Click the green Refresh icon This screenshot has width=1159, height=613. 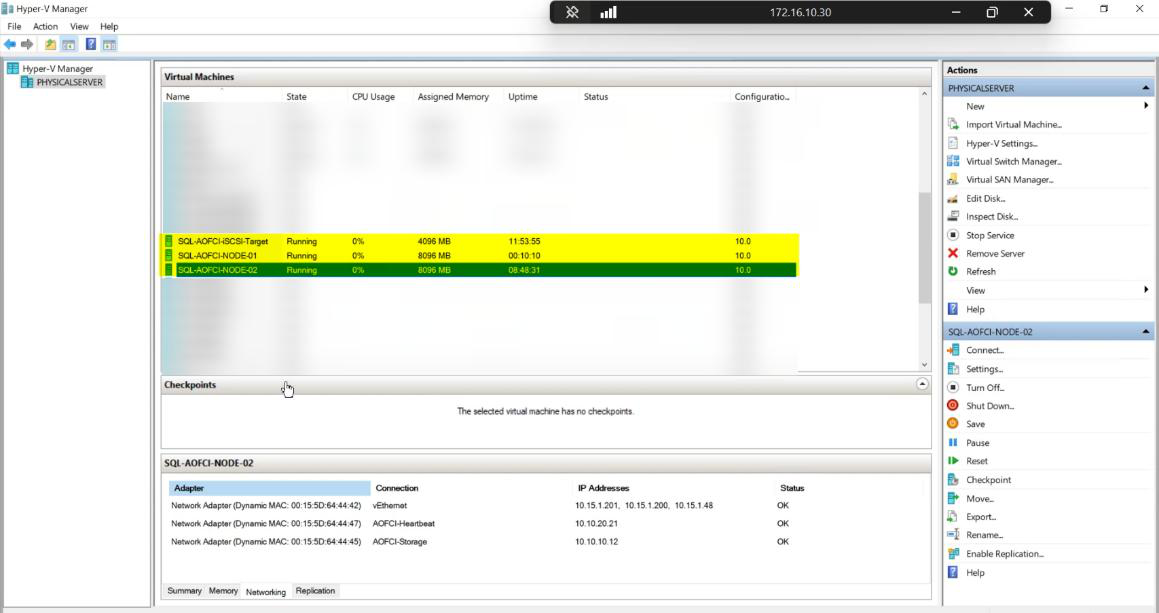953,271
